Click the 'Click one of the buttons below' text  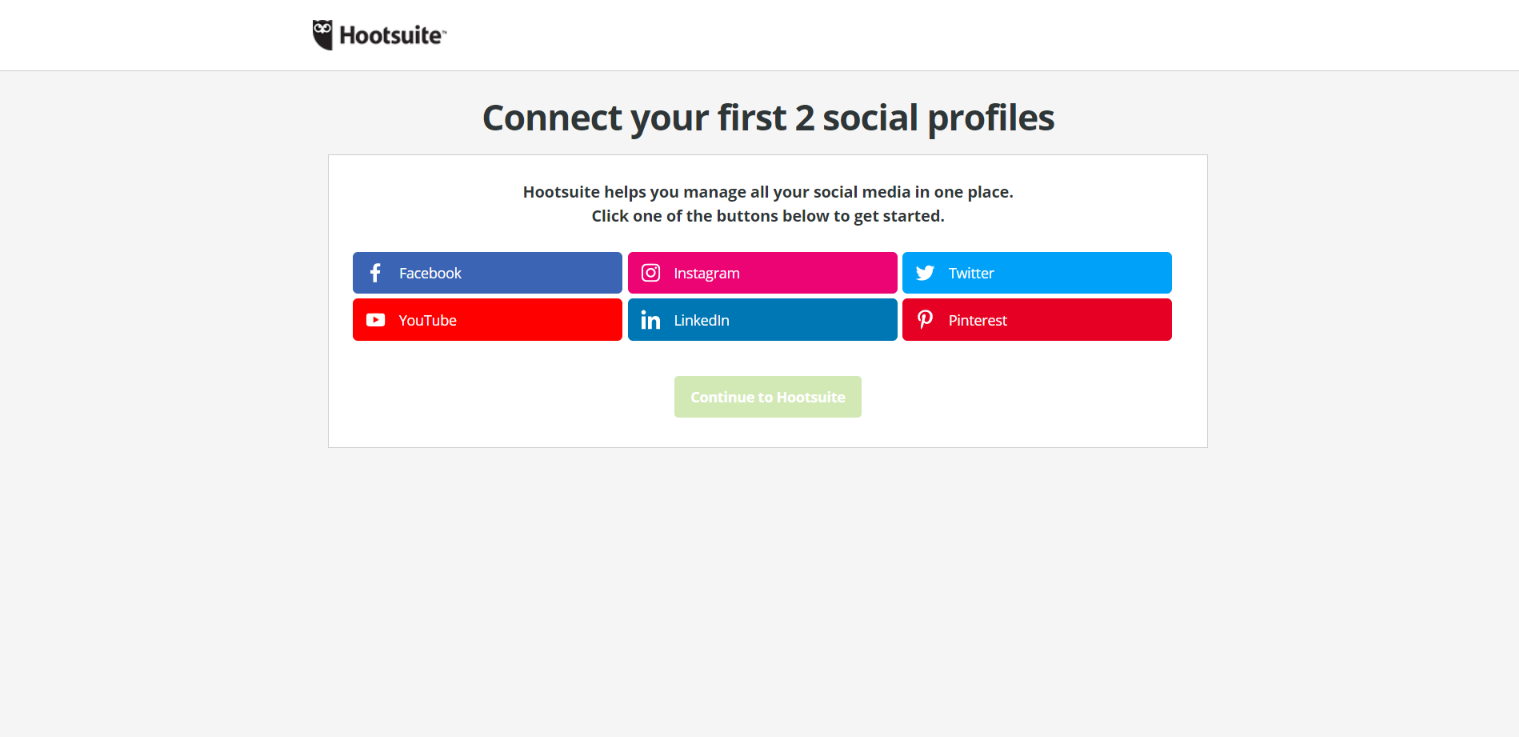click(x=768, y=215)
